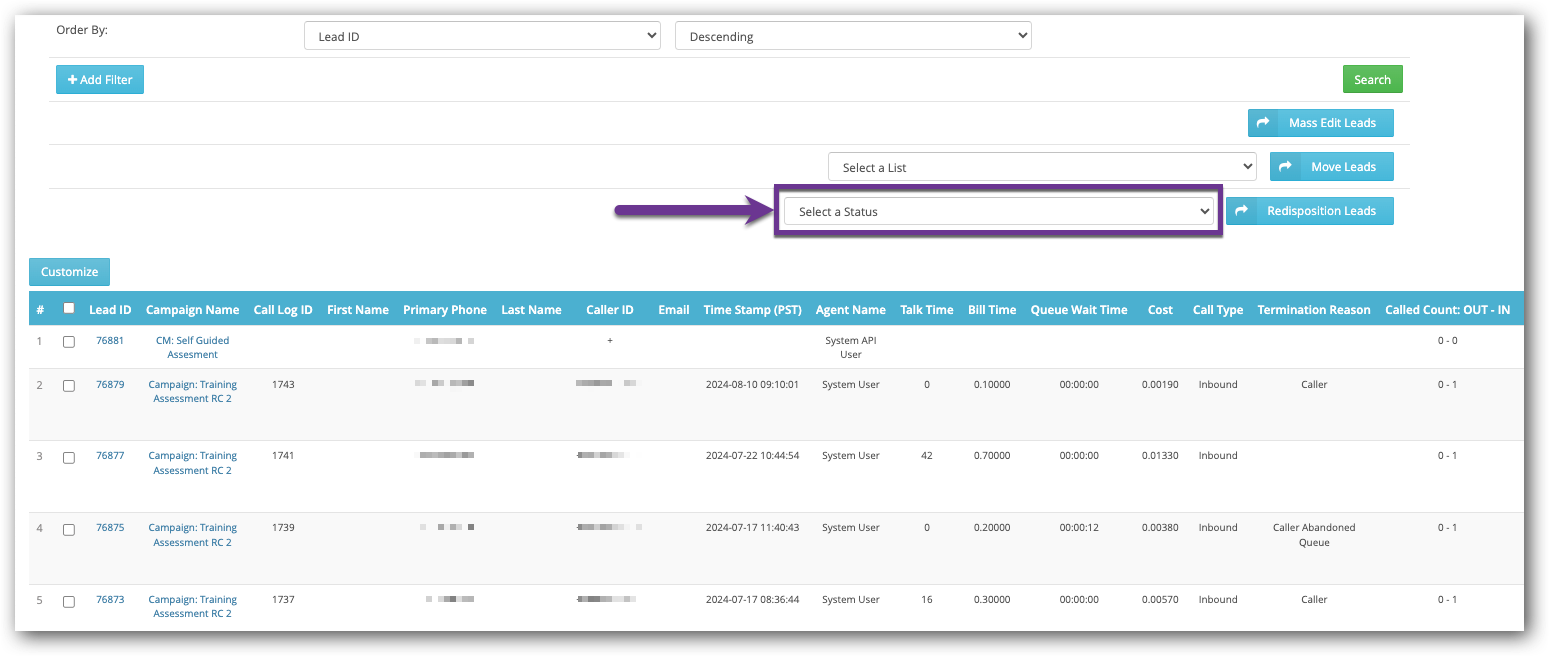The height and width of the screenshot is (656, 1549).
Task: Open lead 76877 details link
Action: [x=110, y=455]
